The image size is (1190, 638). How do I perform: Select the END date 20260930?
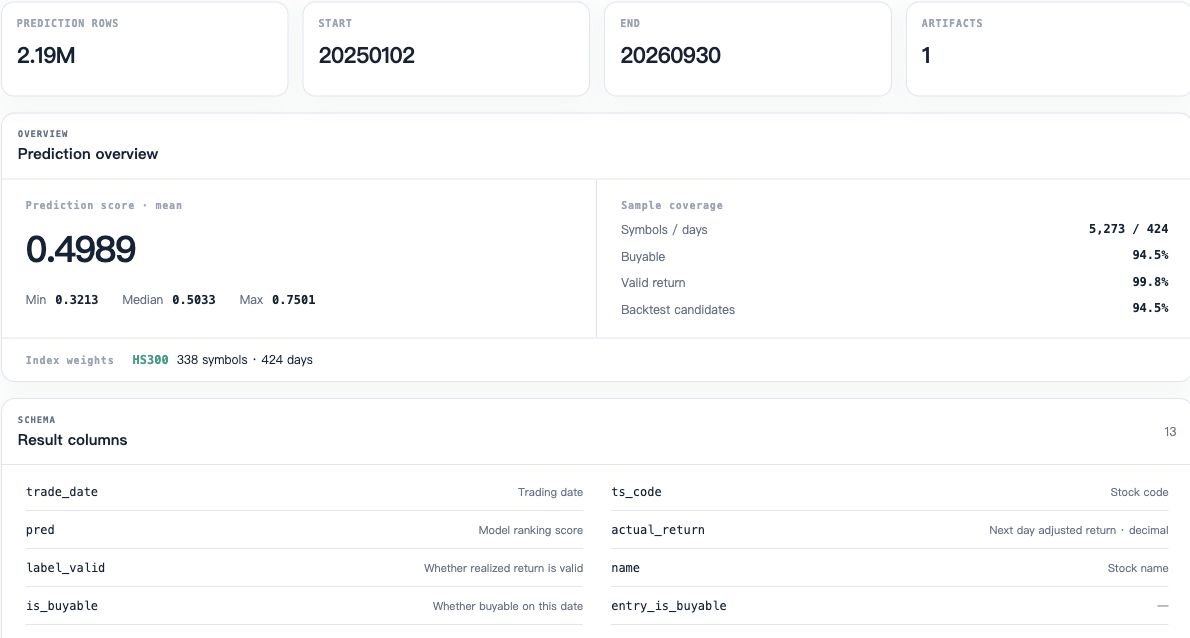tap(670, 55)
